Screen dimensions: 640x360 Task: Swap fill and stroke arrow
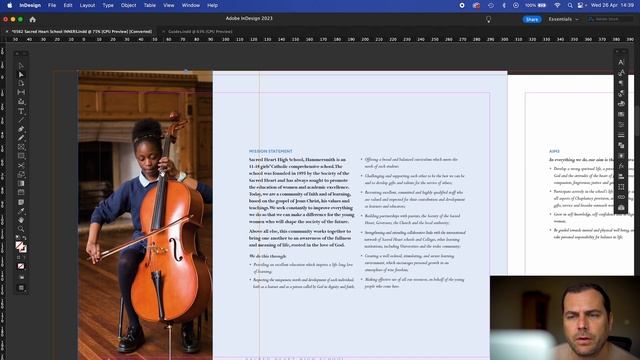[x=24, y=238]
